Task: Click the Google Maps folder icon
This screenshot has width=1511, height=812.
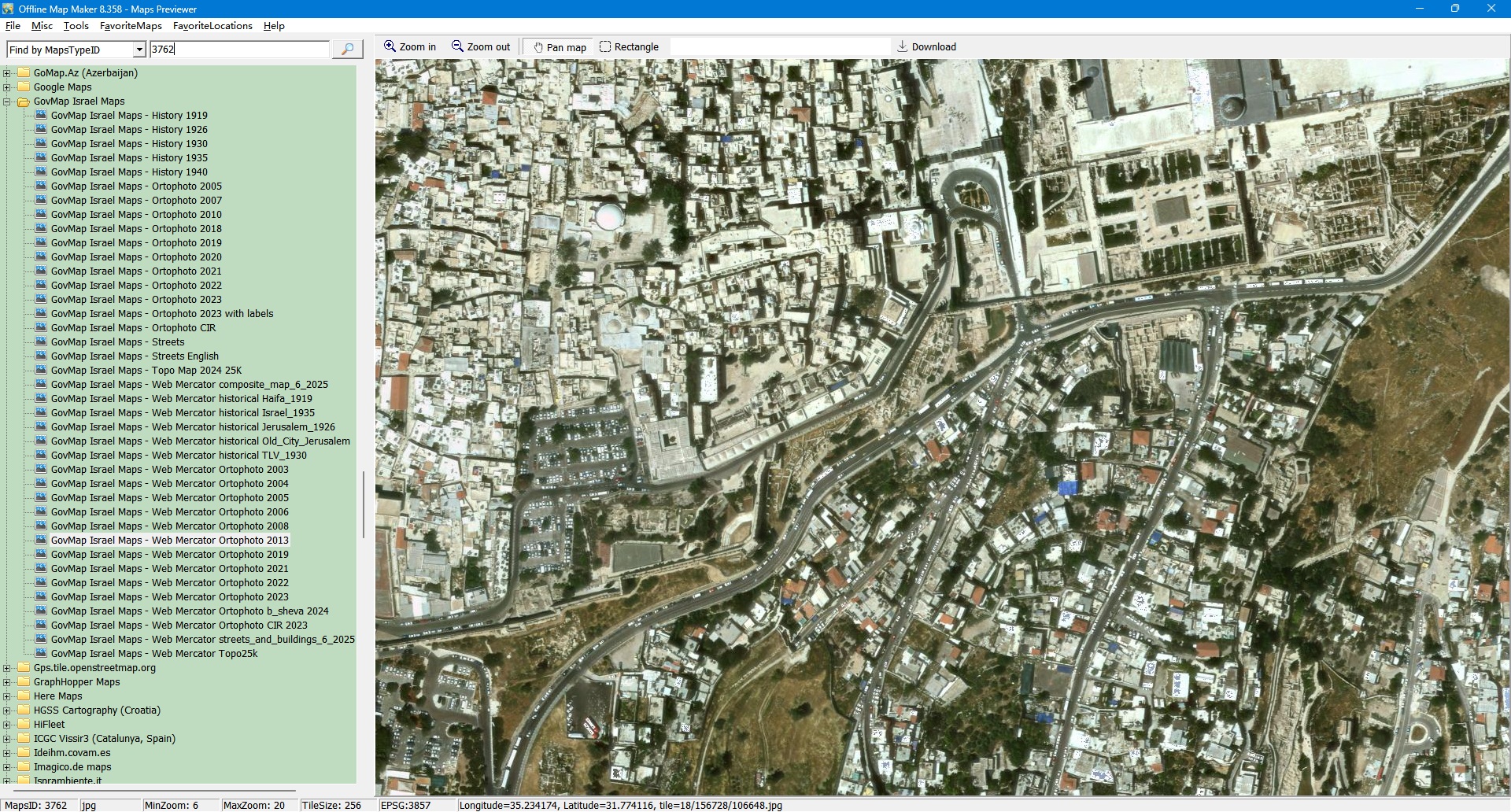Action: click(24, 87)
